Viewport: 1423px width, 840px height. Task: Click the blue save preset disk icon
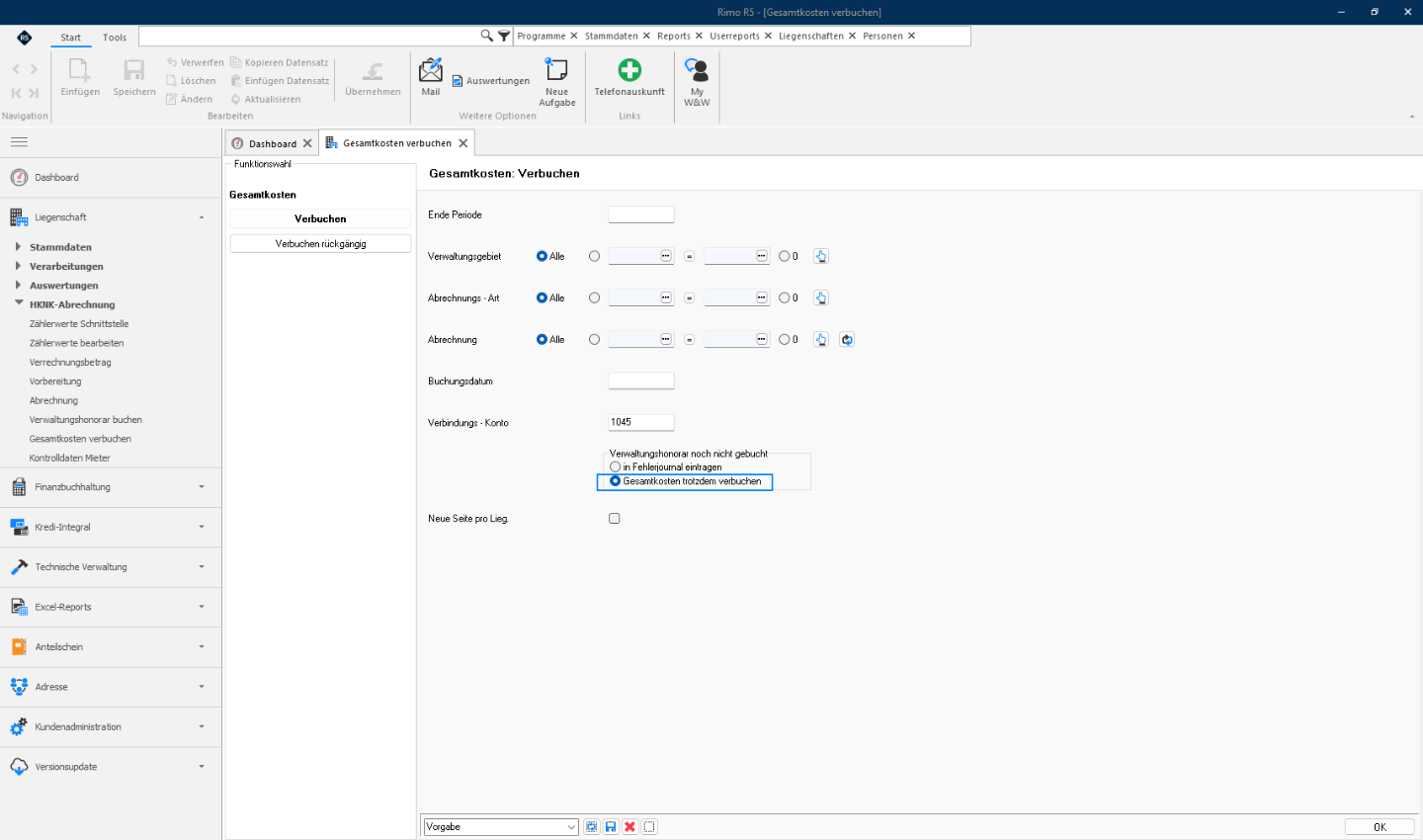tap(611, 827)
